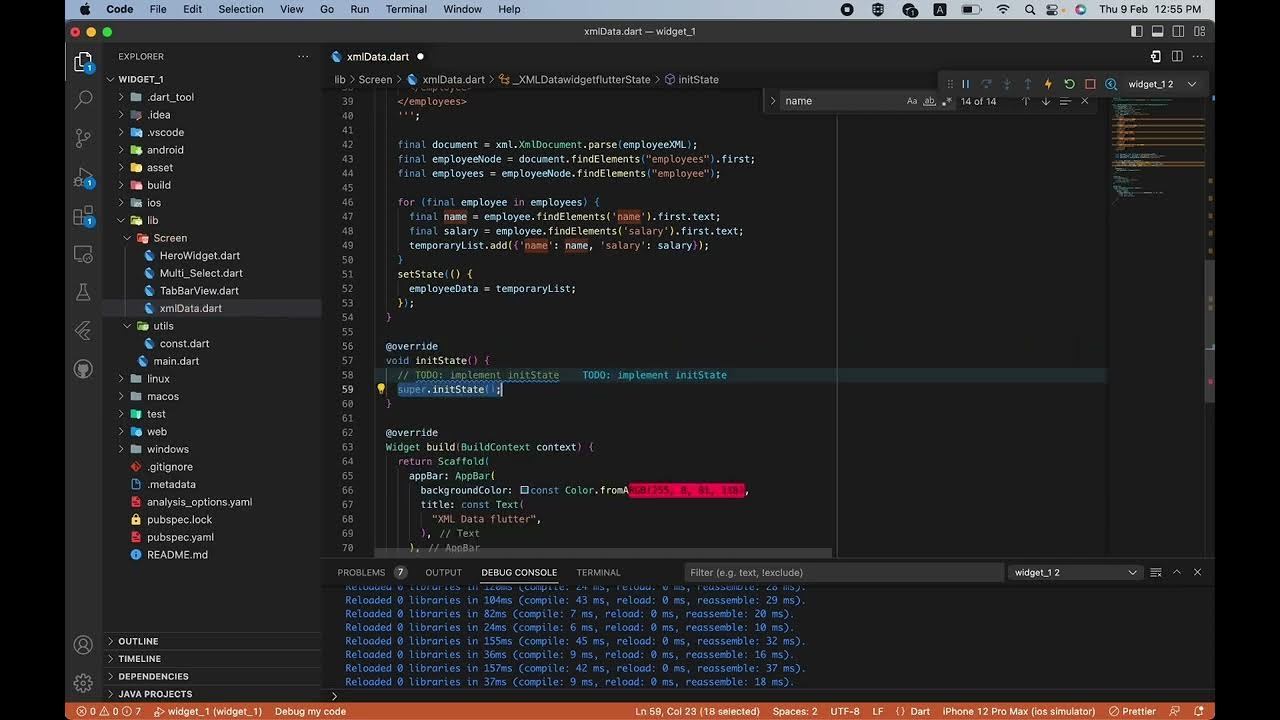Viewport: 1280px width, 720px height.
Task: Open the widget inspector from the debug toolbar
Action: point(1111,84)
